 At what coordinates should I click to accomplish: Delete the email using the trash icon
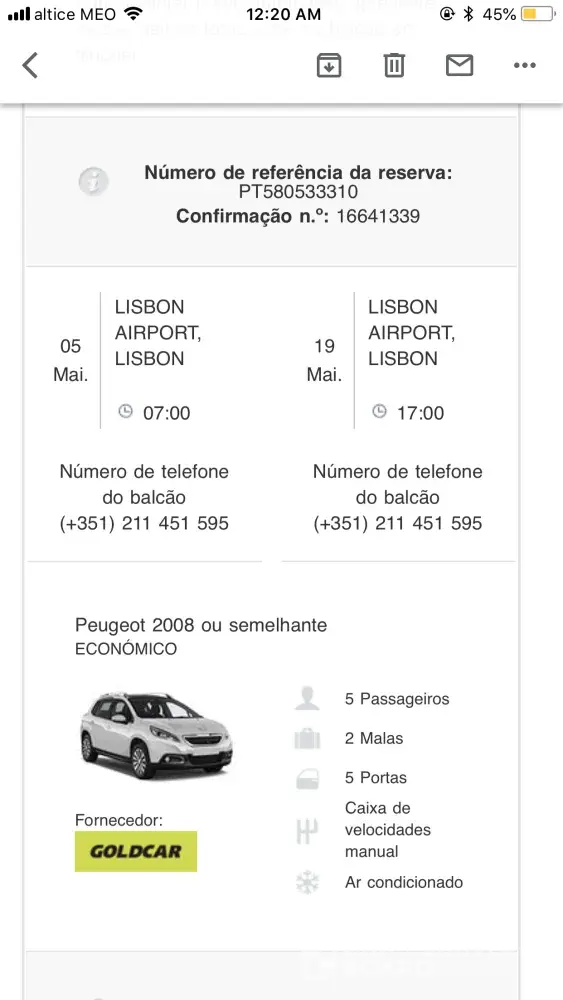pos(394,65)
